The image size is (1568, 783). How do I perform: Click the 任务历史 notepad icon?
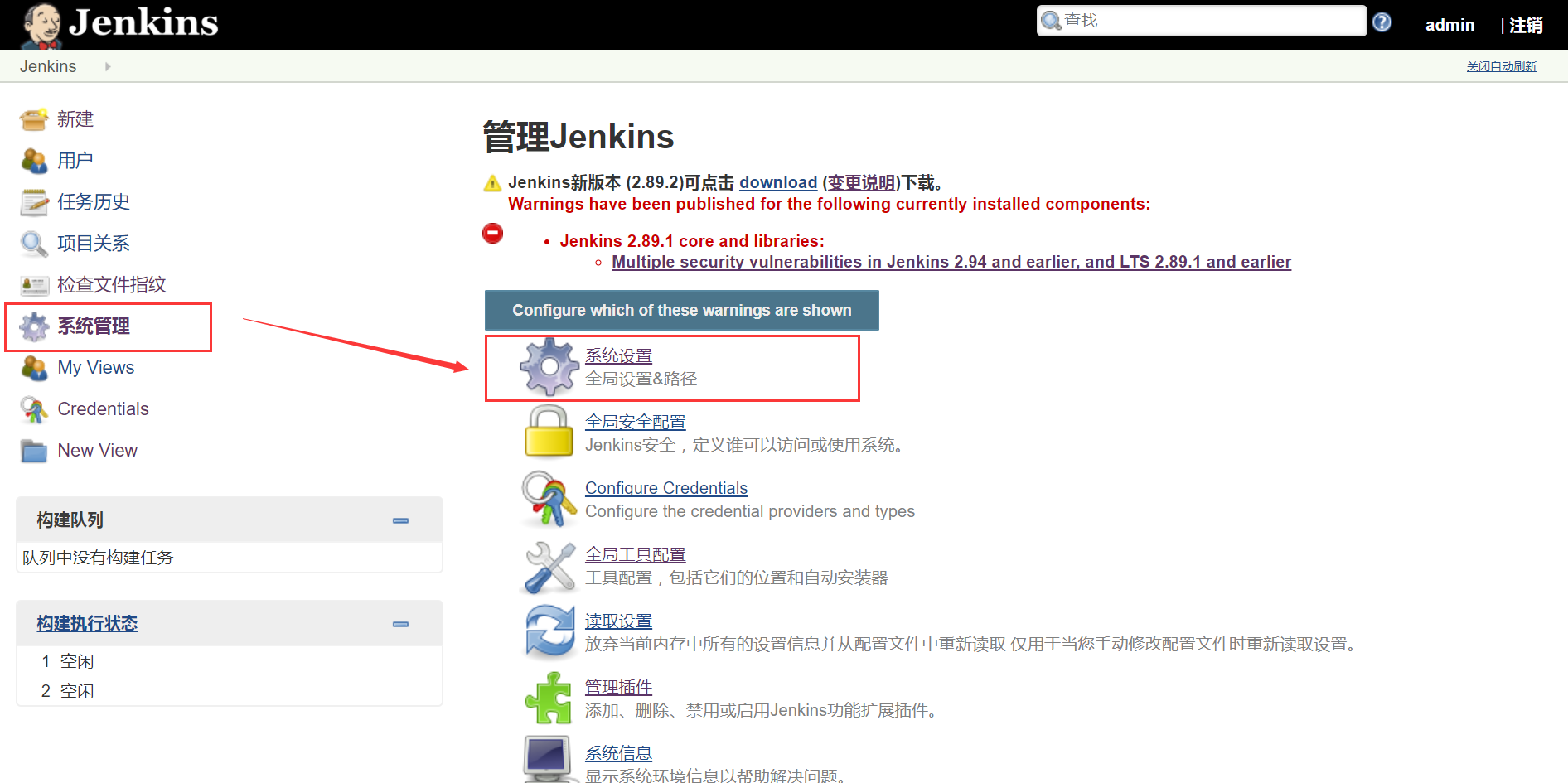click(x=34, y=202)
